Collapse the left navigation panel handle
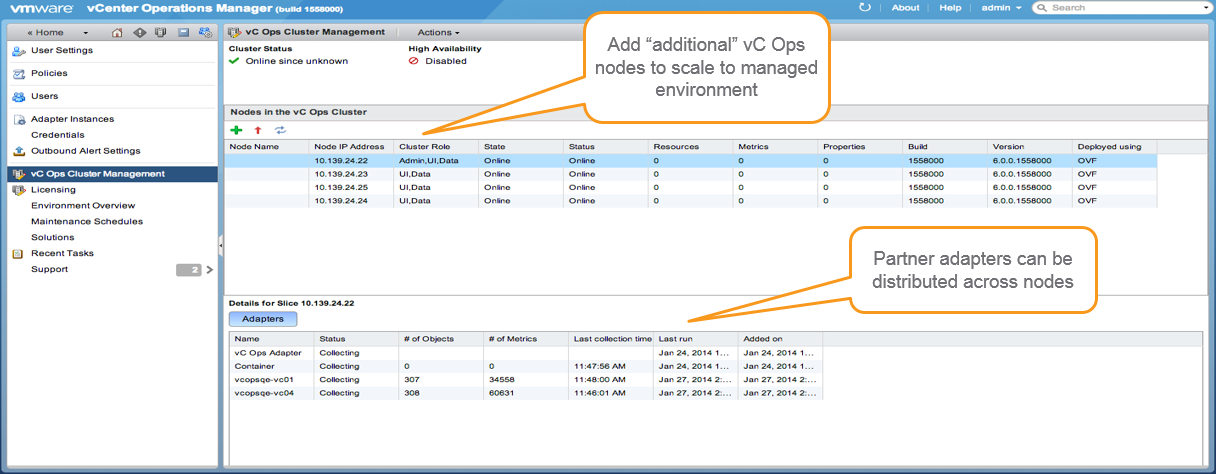The image size is (1216, 474). 221,244
